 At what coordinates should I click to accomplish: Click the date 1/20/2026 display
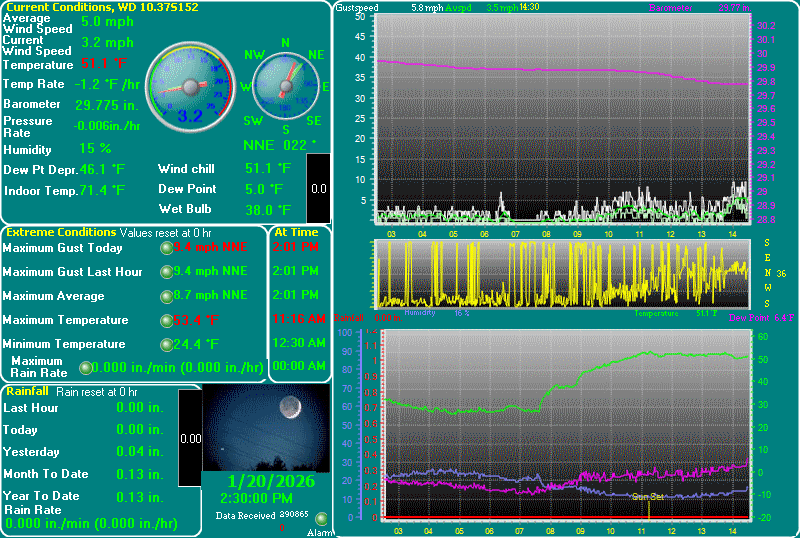point(265,481)
